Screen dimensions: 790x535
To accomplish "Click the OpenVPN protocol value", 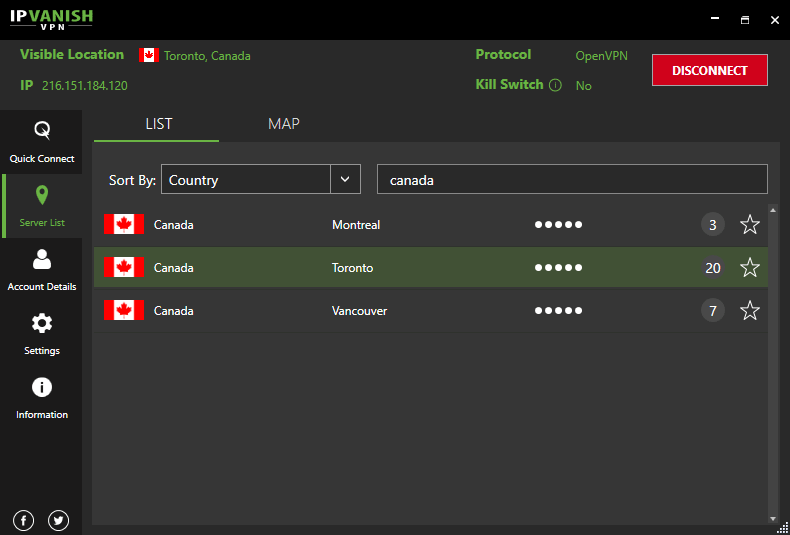I will pos(602,55).
